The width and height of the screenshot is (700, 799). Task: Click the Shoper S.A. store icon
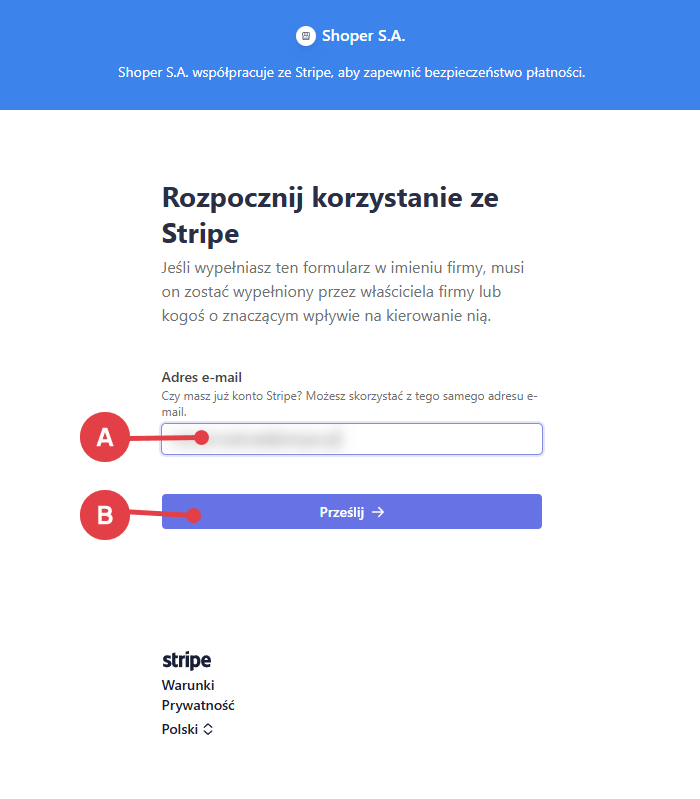tap(306, 36)
